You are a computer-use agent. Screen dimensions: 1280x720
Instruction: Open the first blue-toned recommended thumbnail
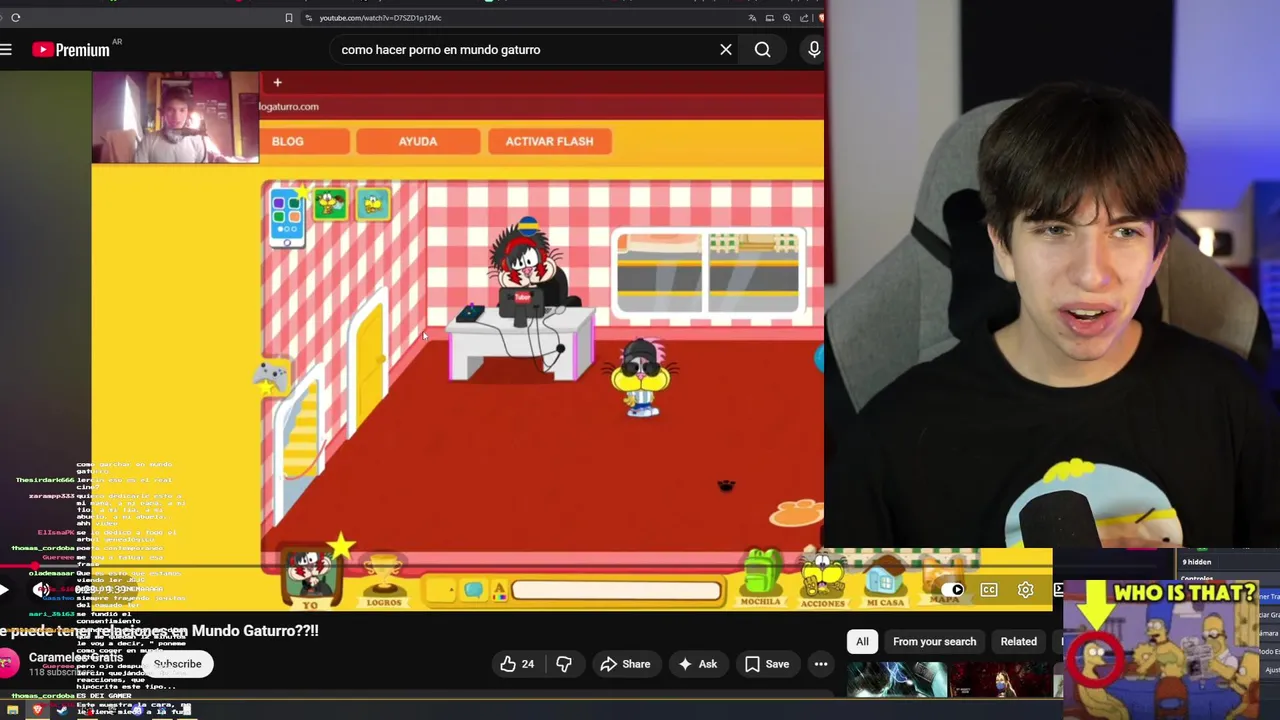point(897,679)
